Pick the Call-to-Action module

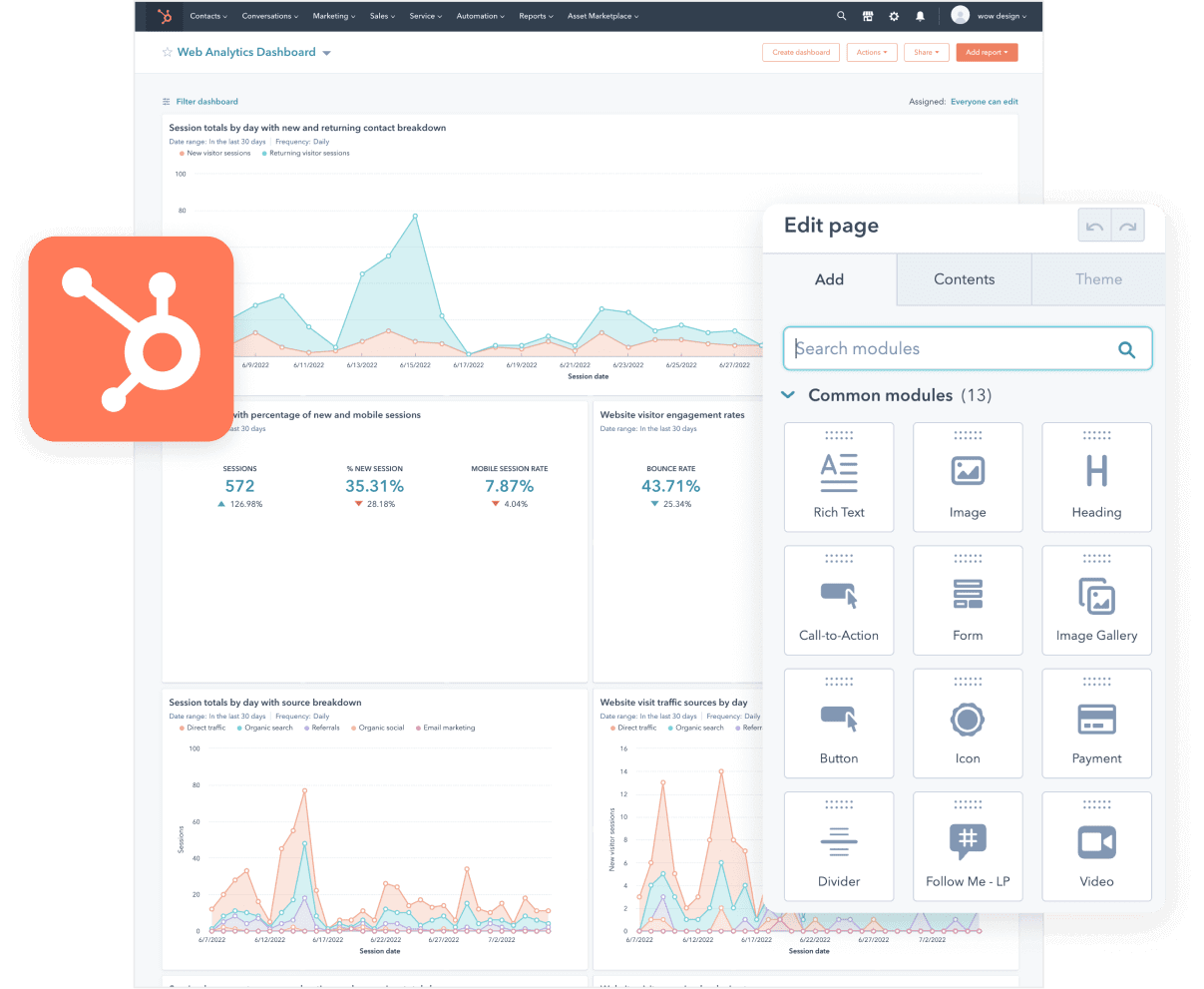point(839,600)
